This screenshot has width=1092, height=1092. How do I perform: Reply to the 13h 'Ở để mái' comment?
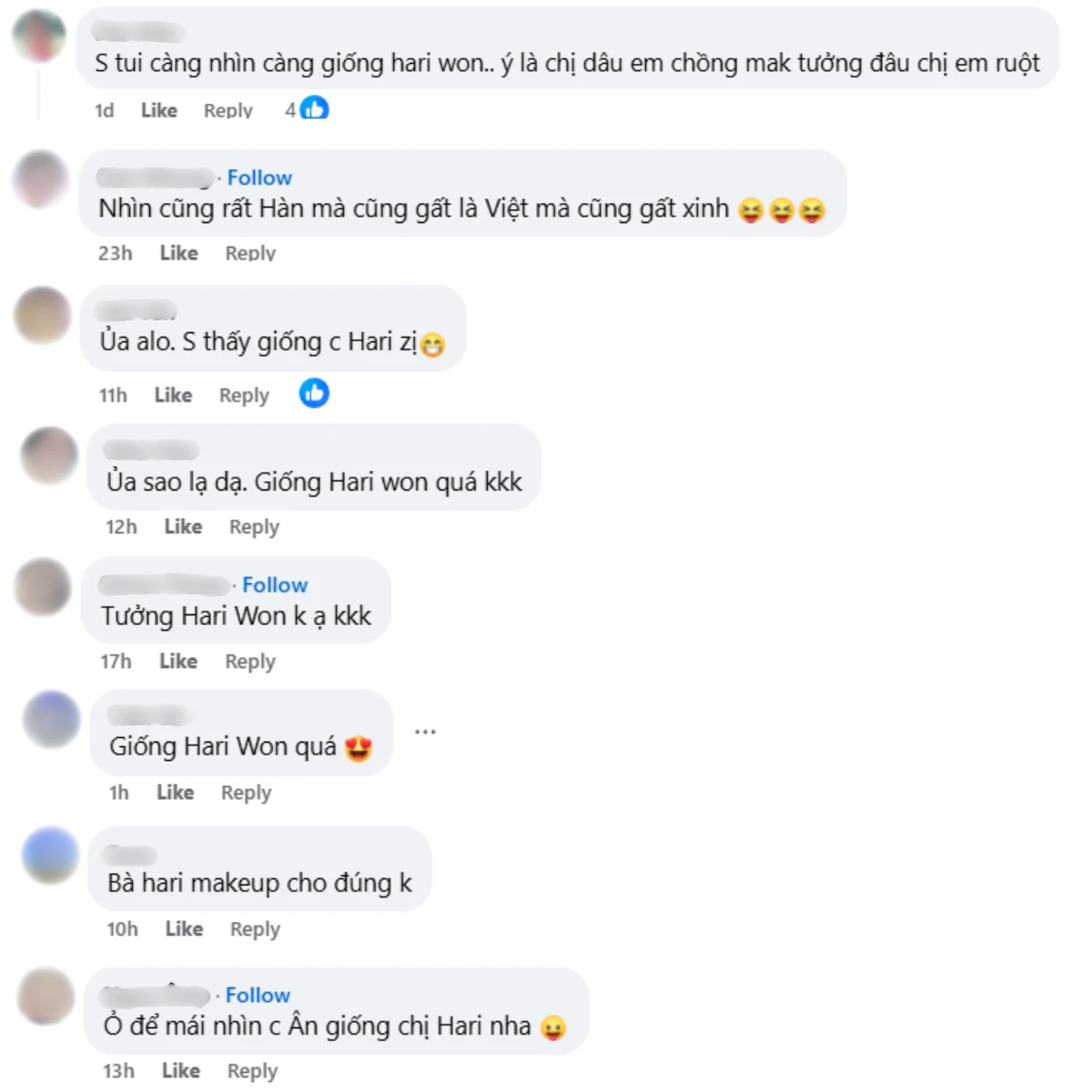252,1071
